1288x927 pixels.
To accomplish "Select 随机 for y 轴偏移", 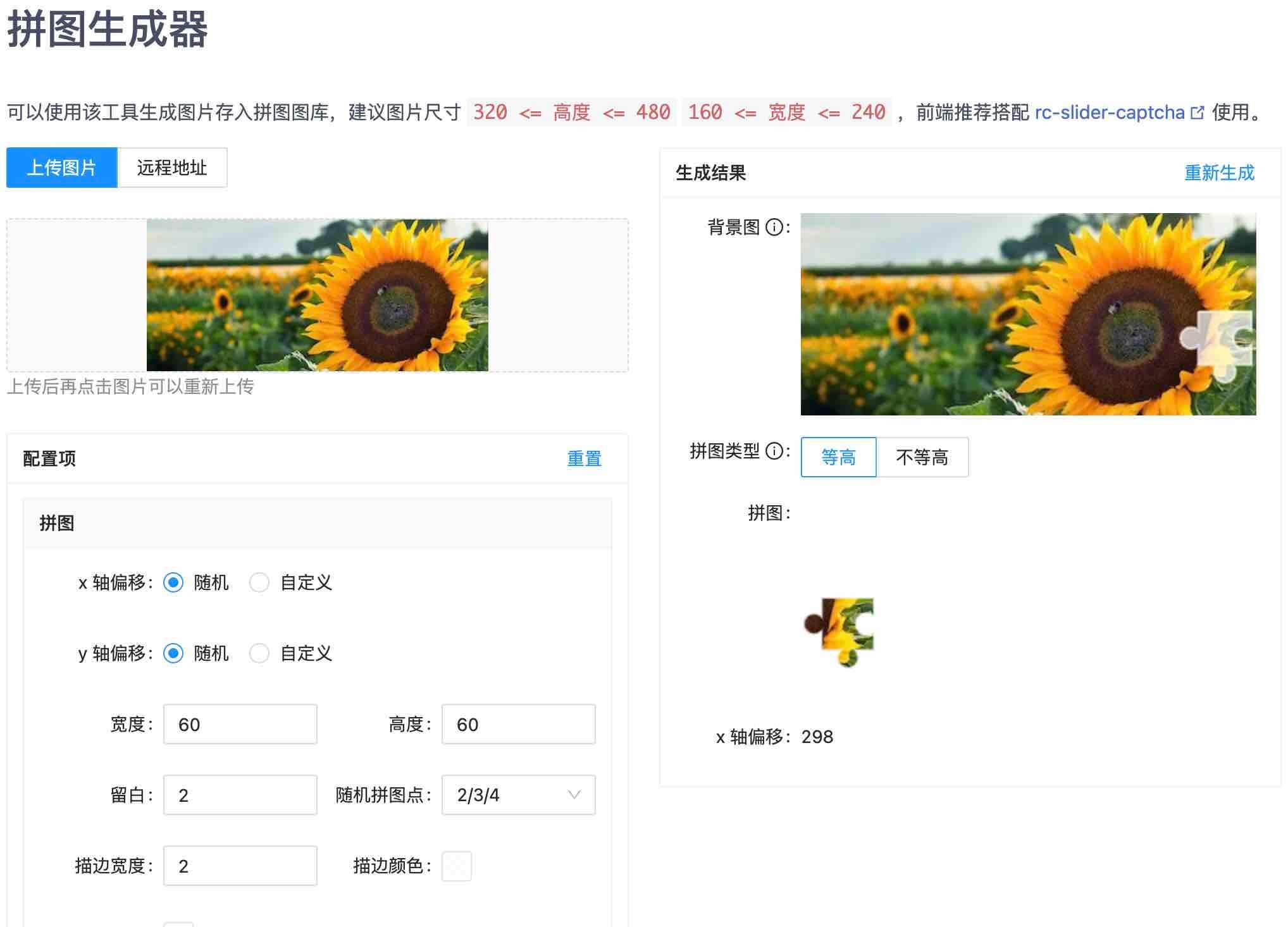I will pyautogui.click(x=173, y=653).
